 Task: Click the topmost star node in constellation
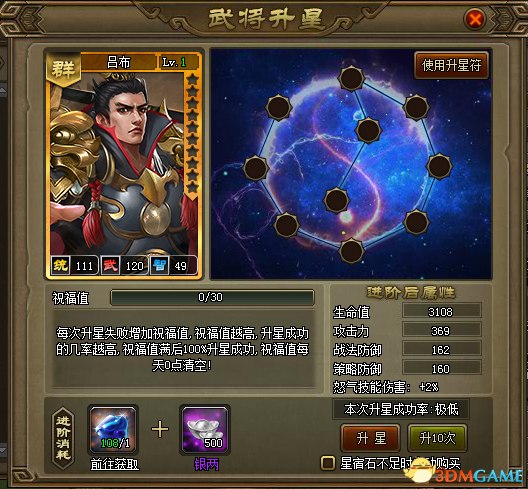pos(351,78)
